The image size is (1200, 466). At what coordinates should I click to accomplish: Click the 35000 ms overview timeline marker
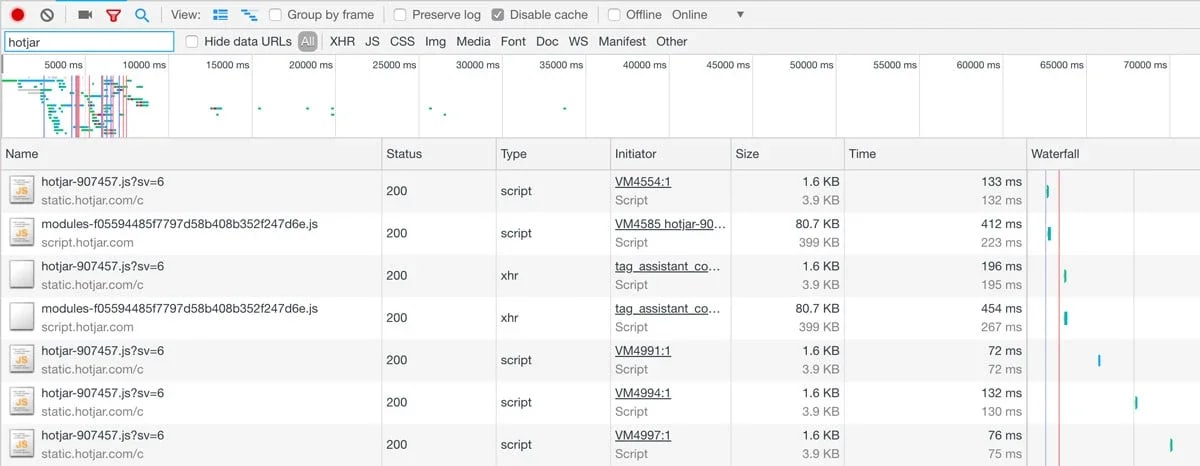[561, 65]
